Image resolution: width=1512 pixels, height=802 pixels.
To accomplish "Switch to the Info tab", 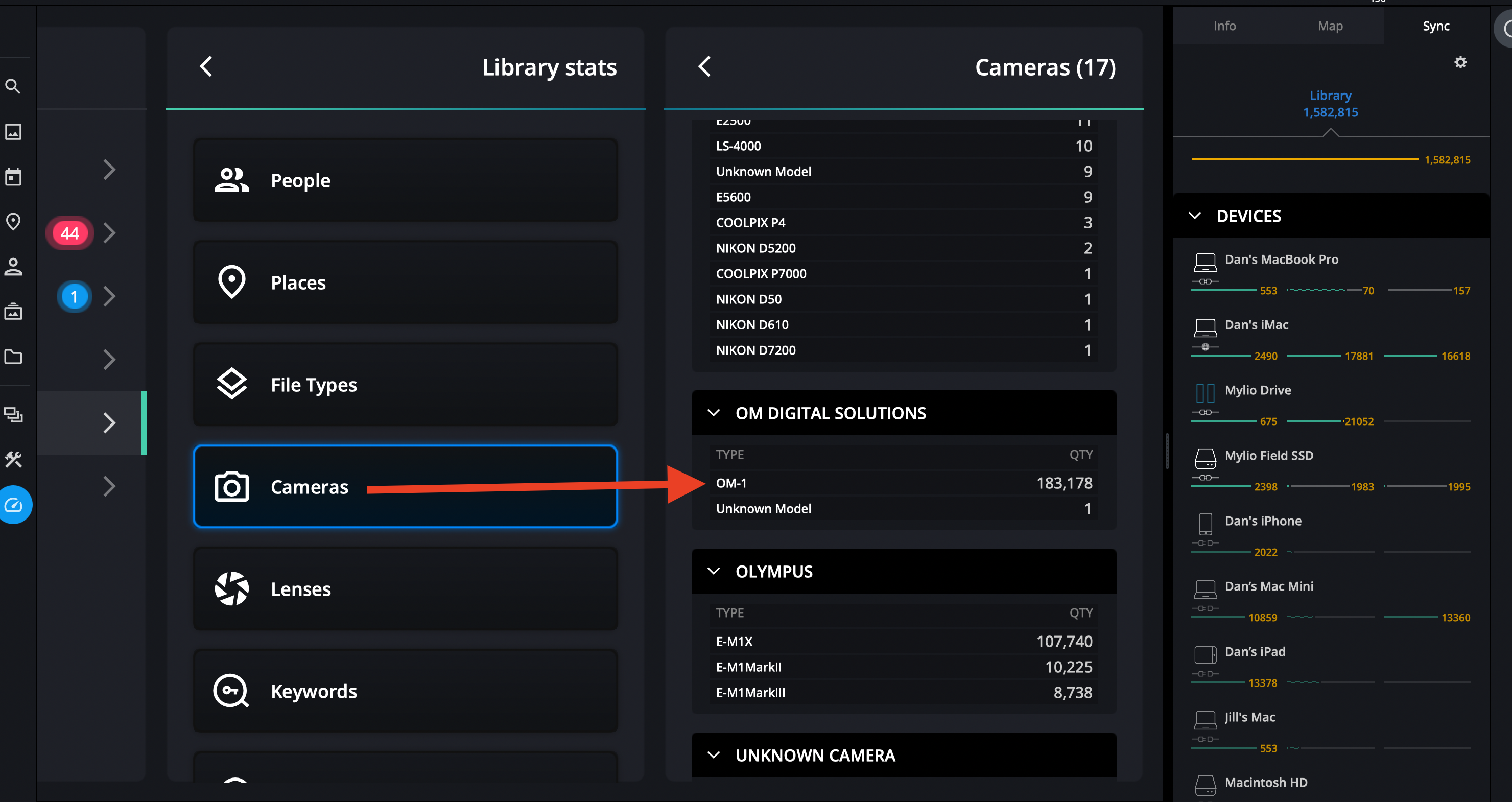I will (x=1224, y=26).
